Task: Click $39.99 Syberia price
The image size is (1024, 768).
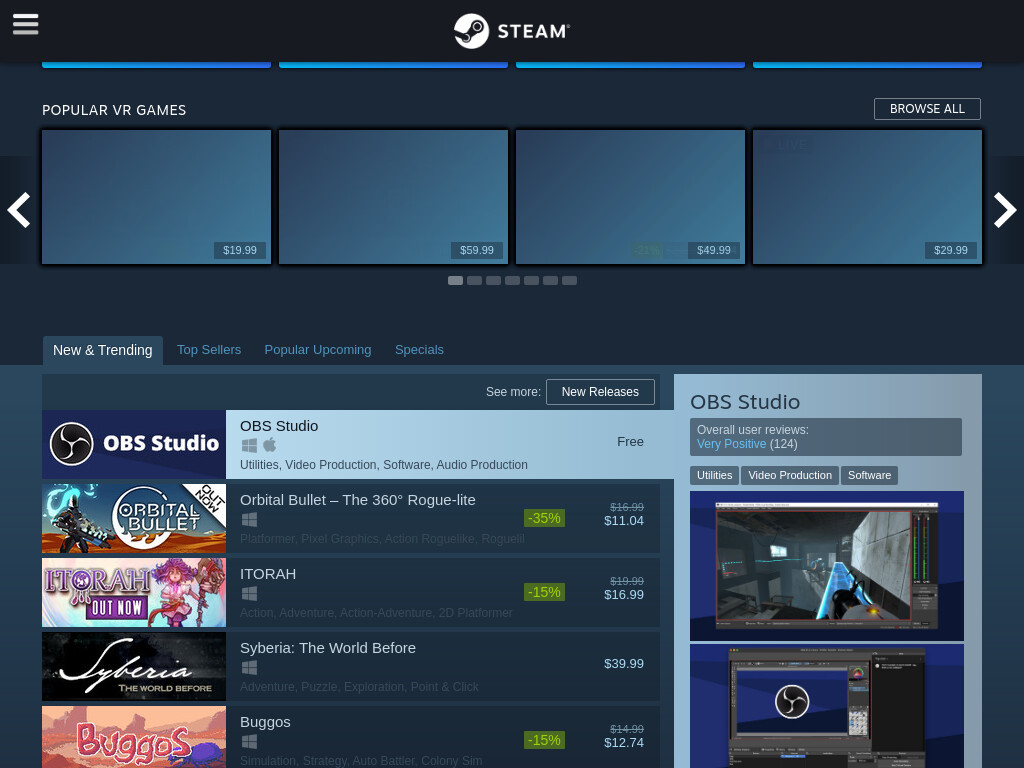Action: [x=624, y=664]
